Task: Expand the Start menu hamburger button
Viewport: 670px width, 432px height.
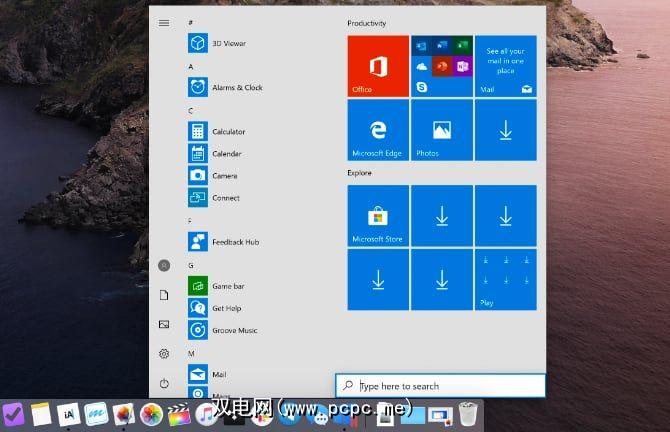Action: 164,22
